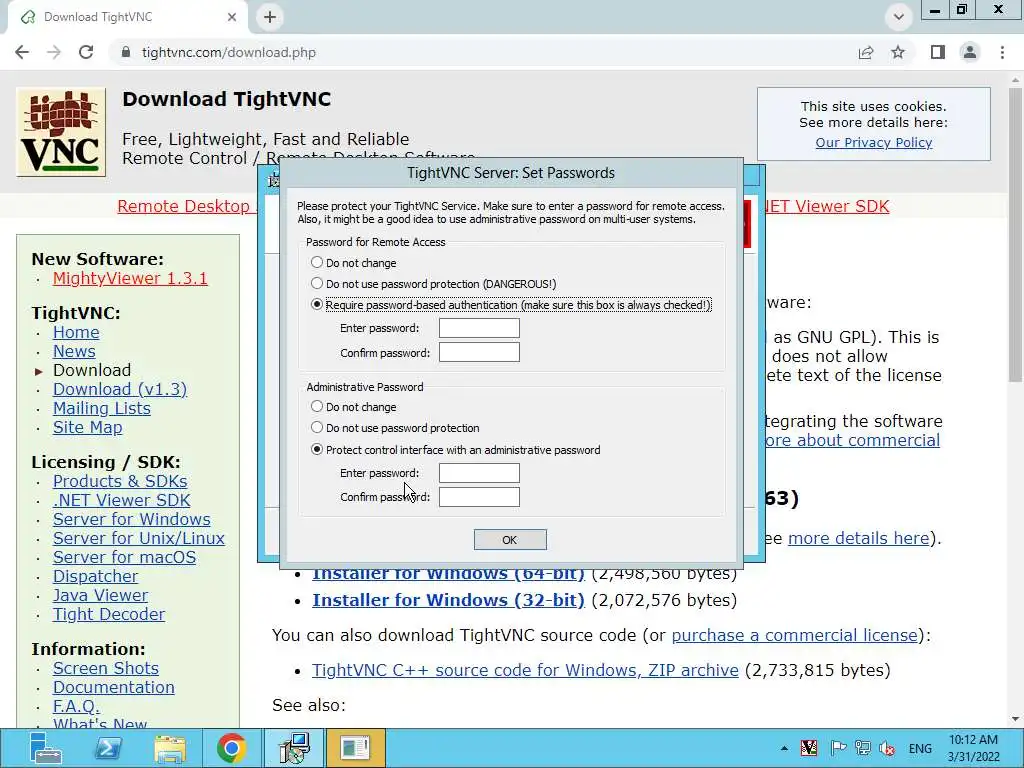Open 'Products & SDKs' link
This screenshot has height=768, width=1024.
(x=120, y=481)
